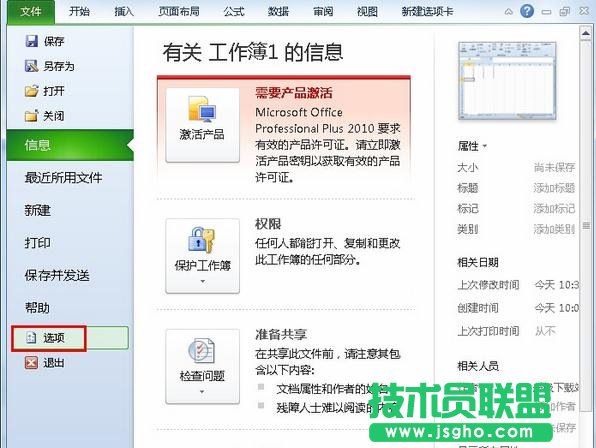Click the Created (创建时间) label
Screen dimensions: 596x448
pyautogui.click(x=478, y=308)
